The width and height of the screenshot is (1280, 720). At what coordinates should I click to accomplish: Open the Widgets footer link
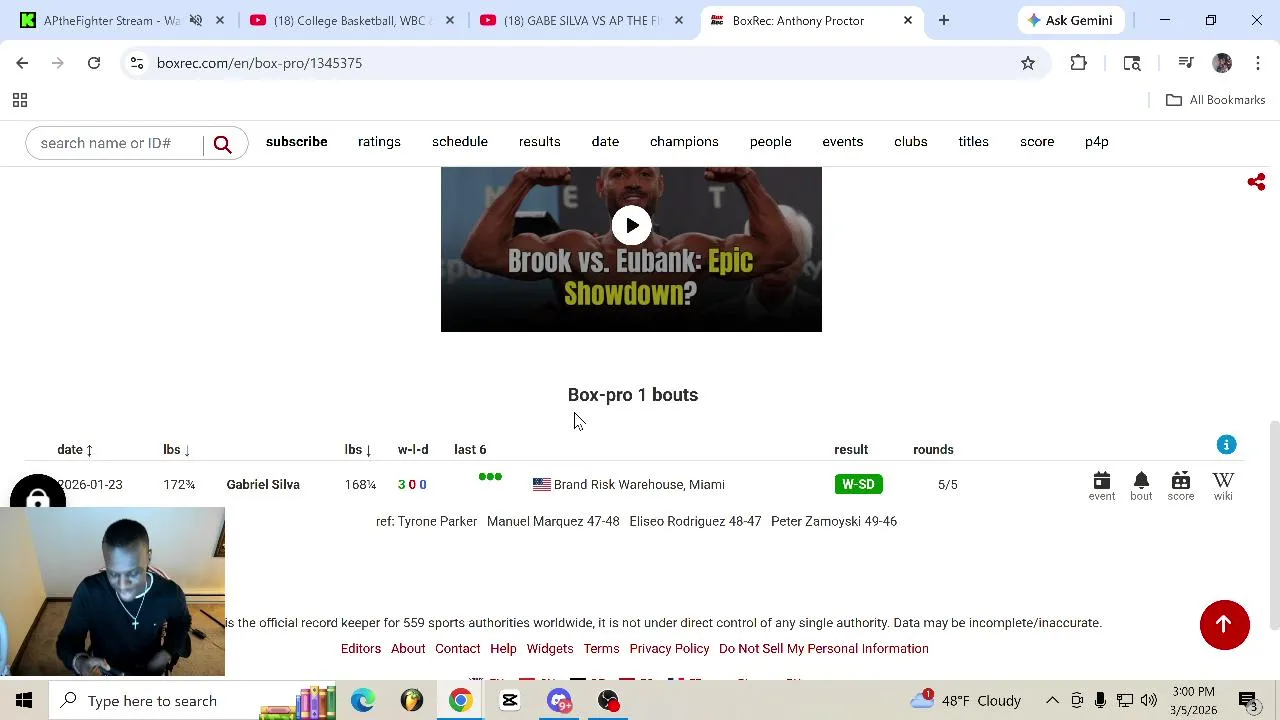click(x=550, y=649)
